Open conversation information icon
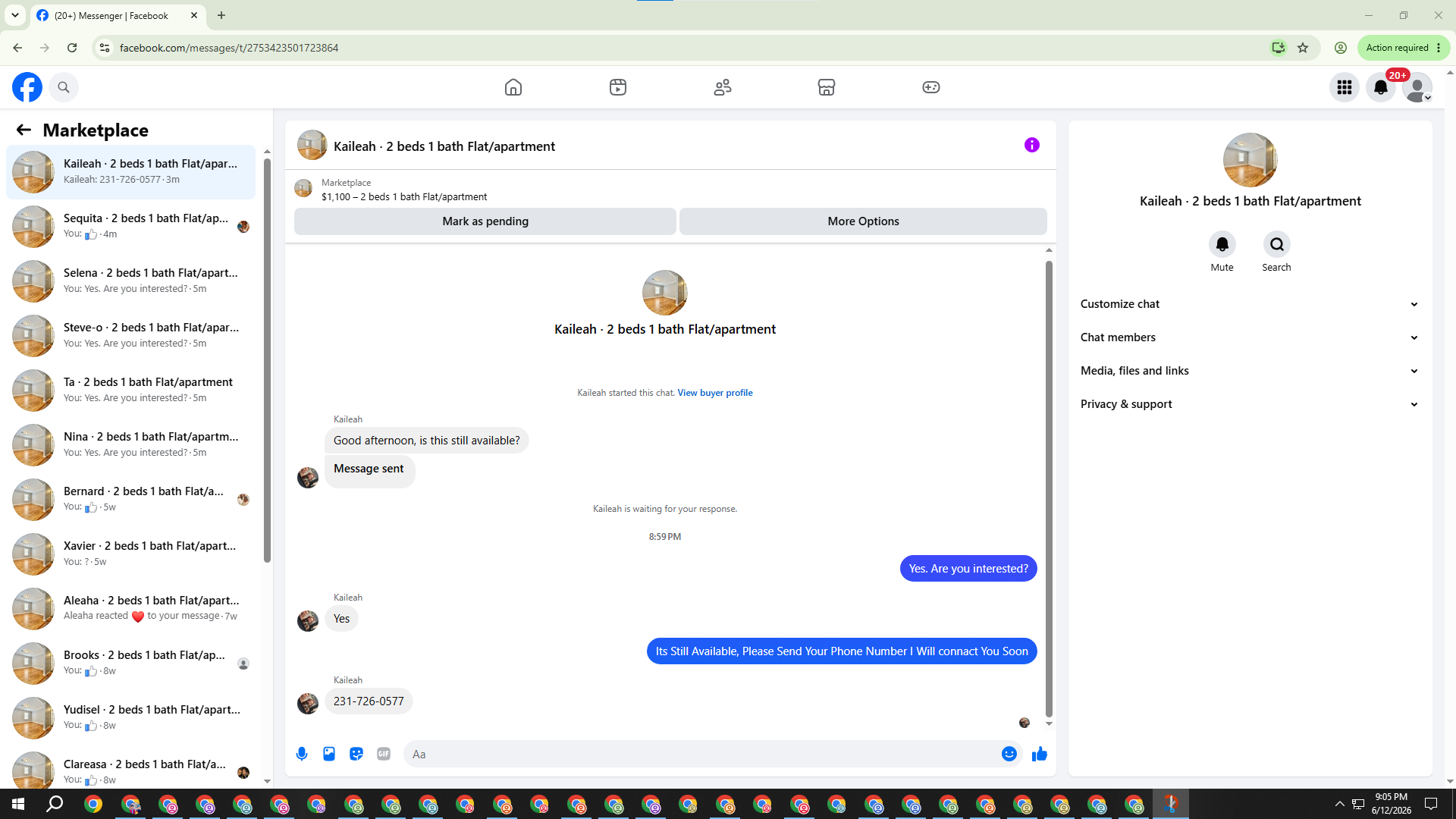 [x=1032, y=145]
